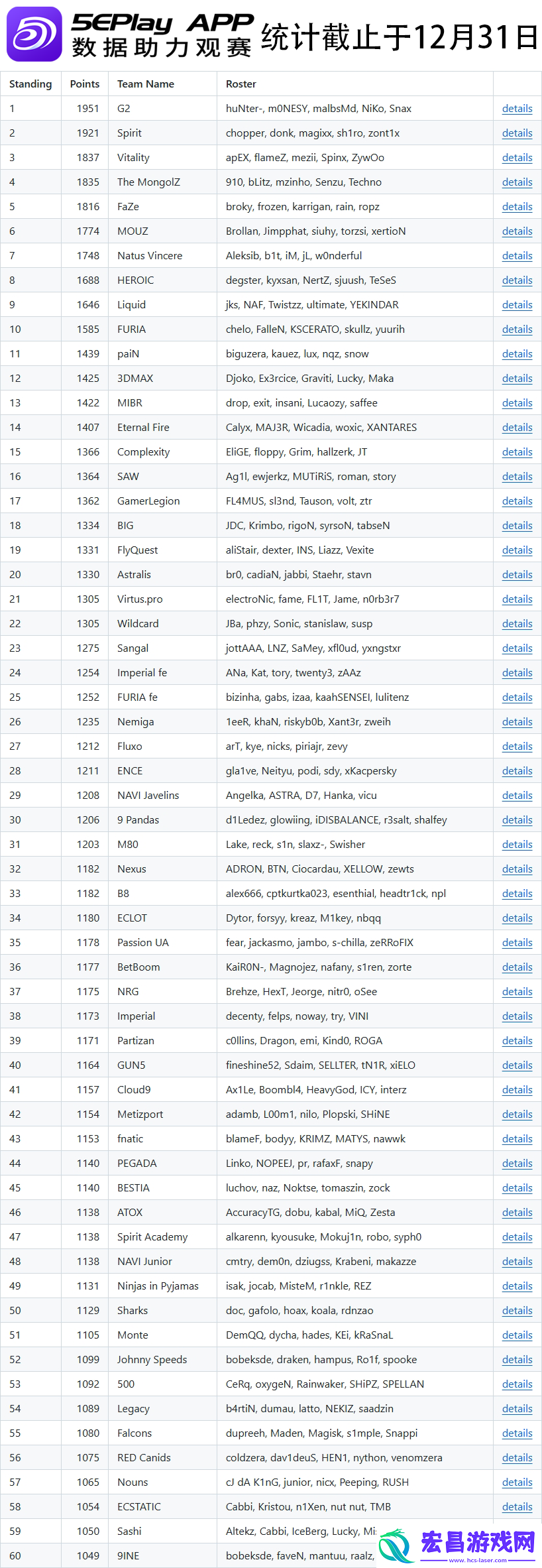Click team name Imperial fe
The height and width of the screenshot is (1568, 542).
tap(142, 673)
